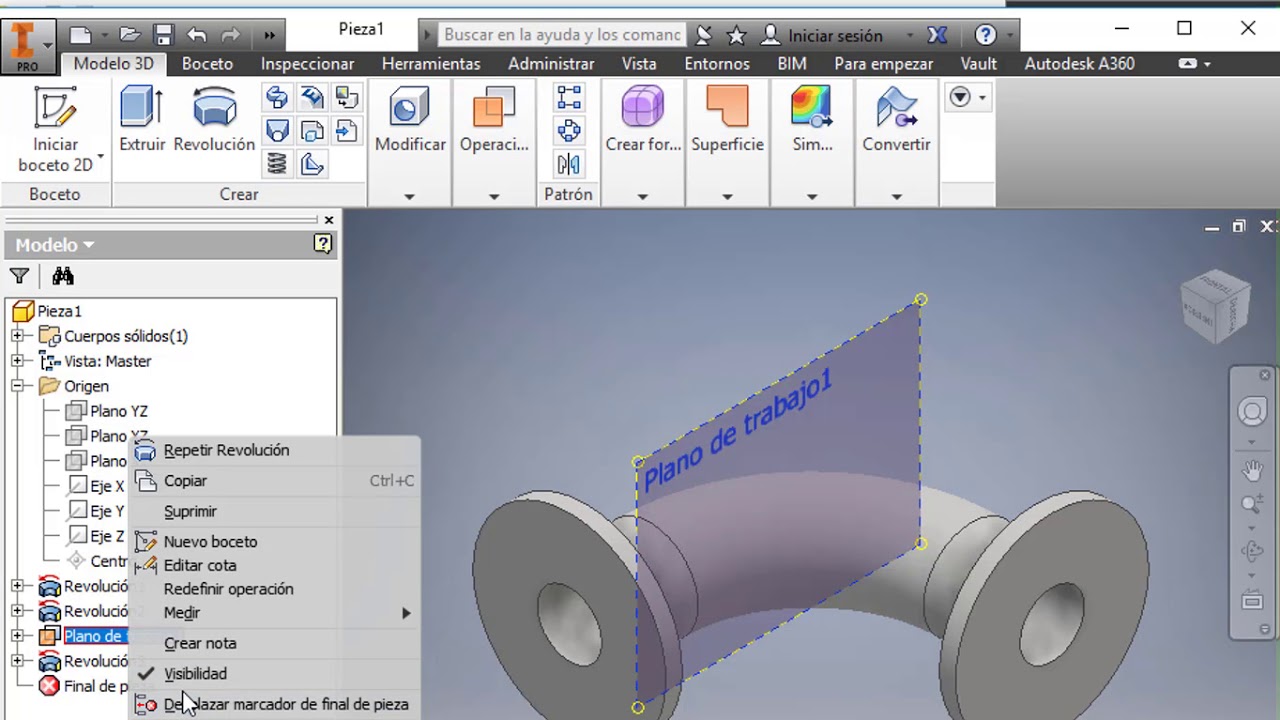Click the Crear forma libre icon
This screenshot has width=1280, height=720.
coord(643,107)
